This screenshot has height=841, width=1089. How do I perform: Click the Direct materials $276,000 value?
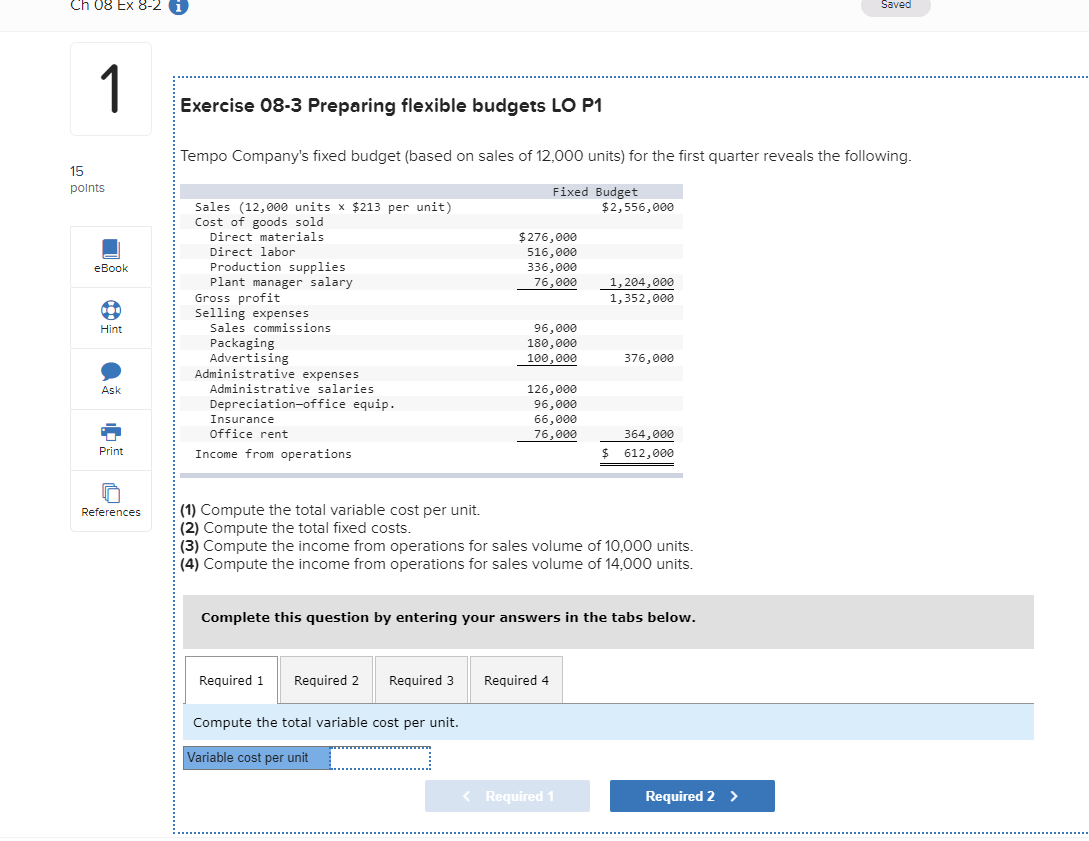click(x=547, y=237)
